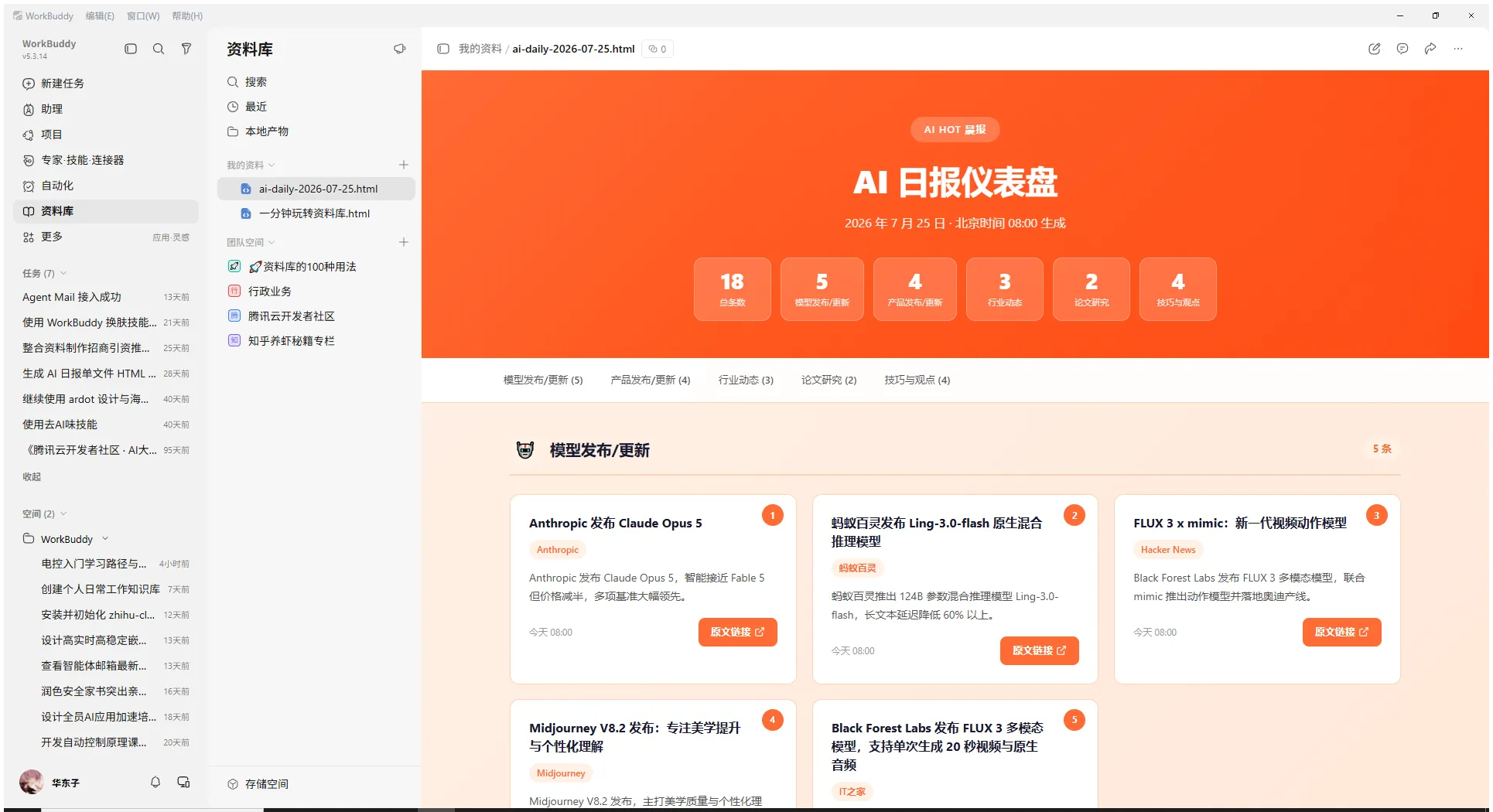The image size is (1493, 812).
Task: Click the 18 总条数 stat card
Action: click(x=733, y=289)
